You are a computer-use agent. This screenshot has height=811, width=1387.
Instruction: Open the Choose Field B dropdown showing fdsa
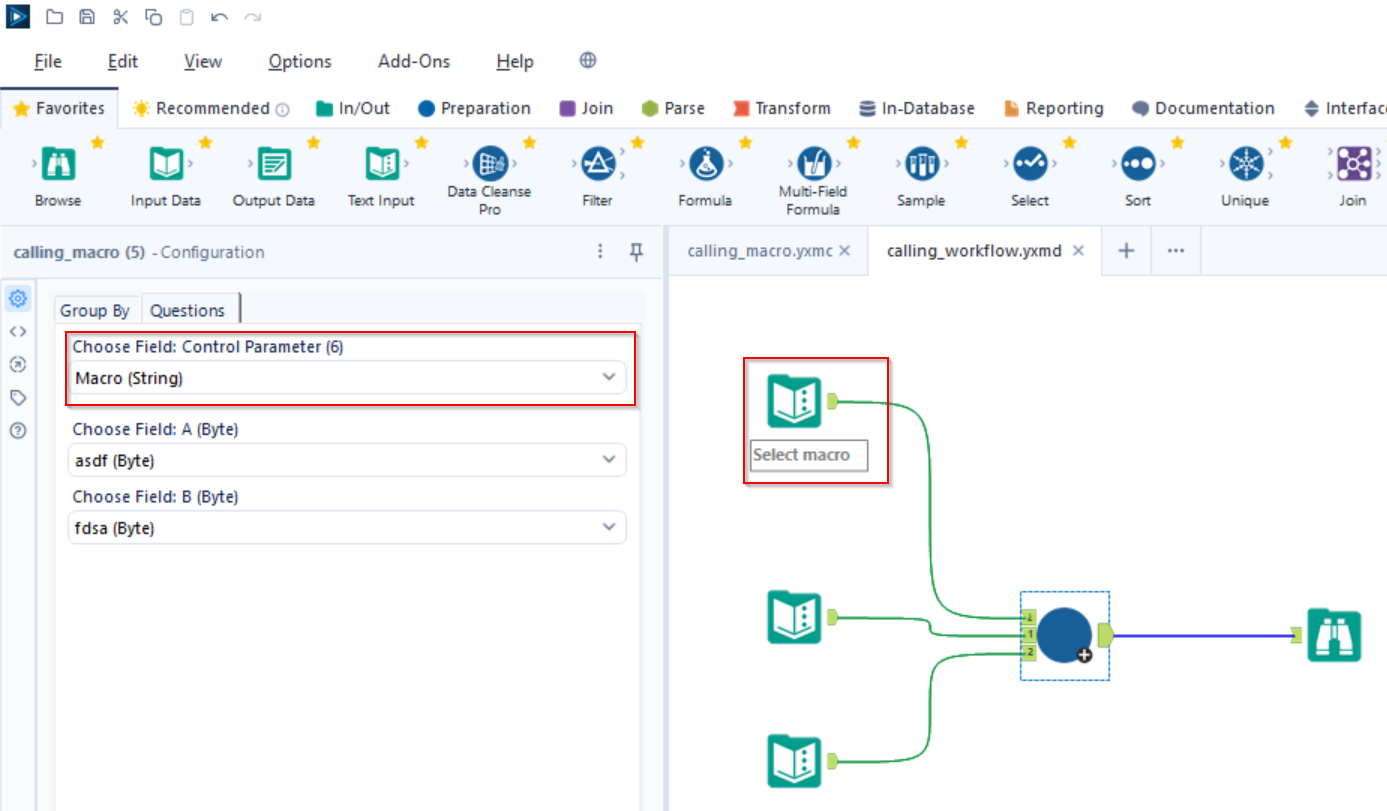coord(347,528)
